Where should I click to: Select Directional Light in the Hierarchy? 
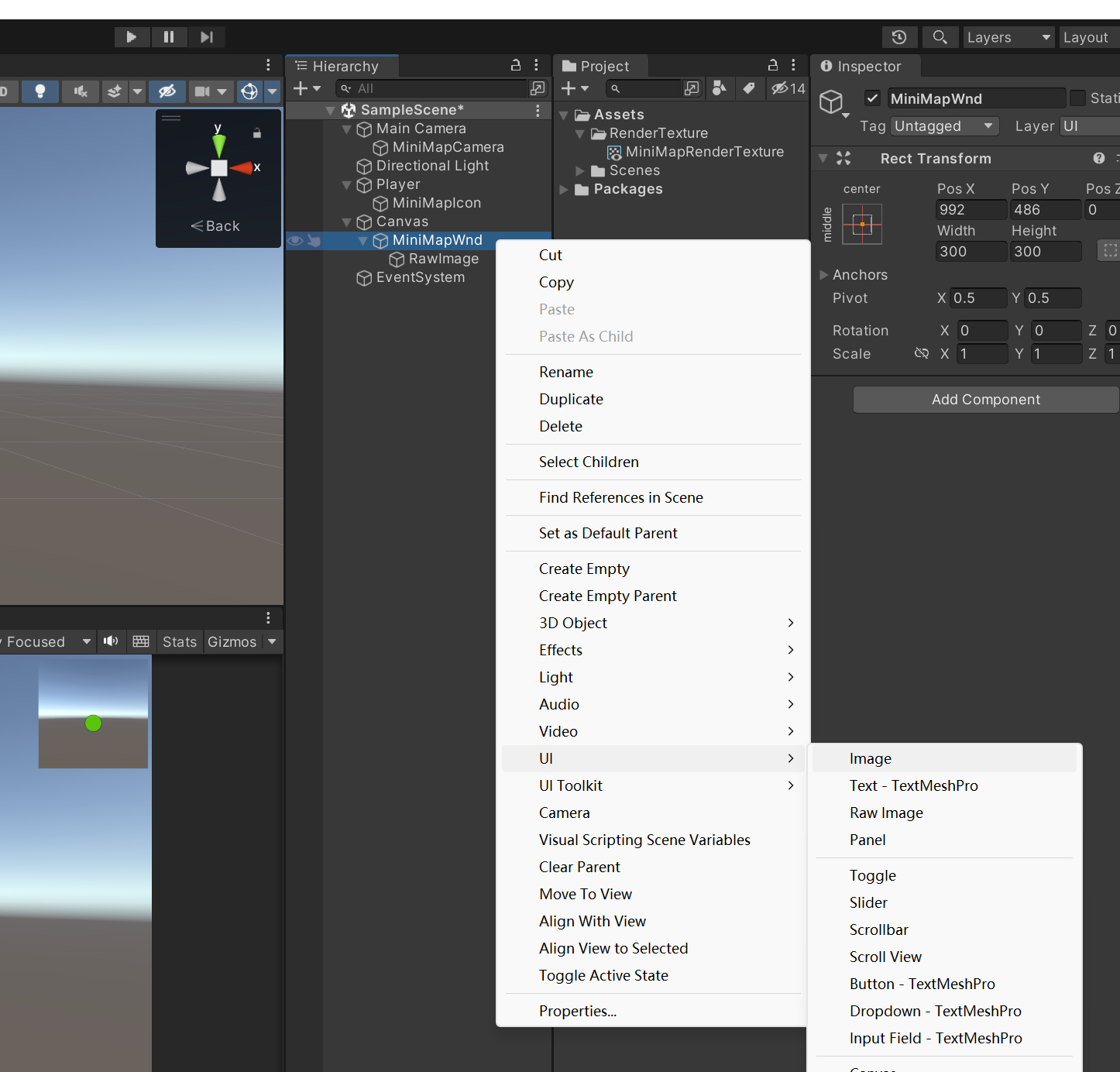[x=432, y=166]
